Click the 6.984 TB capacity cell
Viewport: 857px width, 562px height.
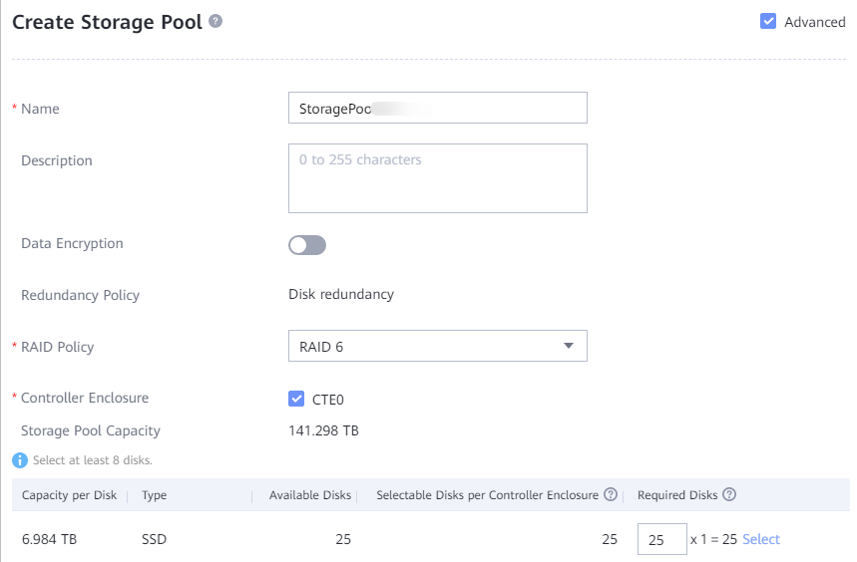point(50,539)
